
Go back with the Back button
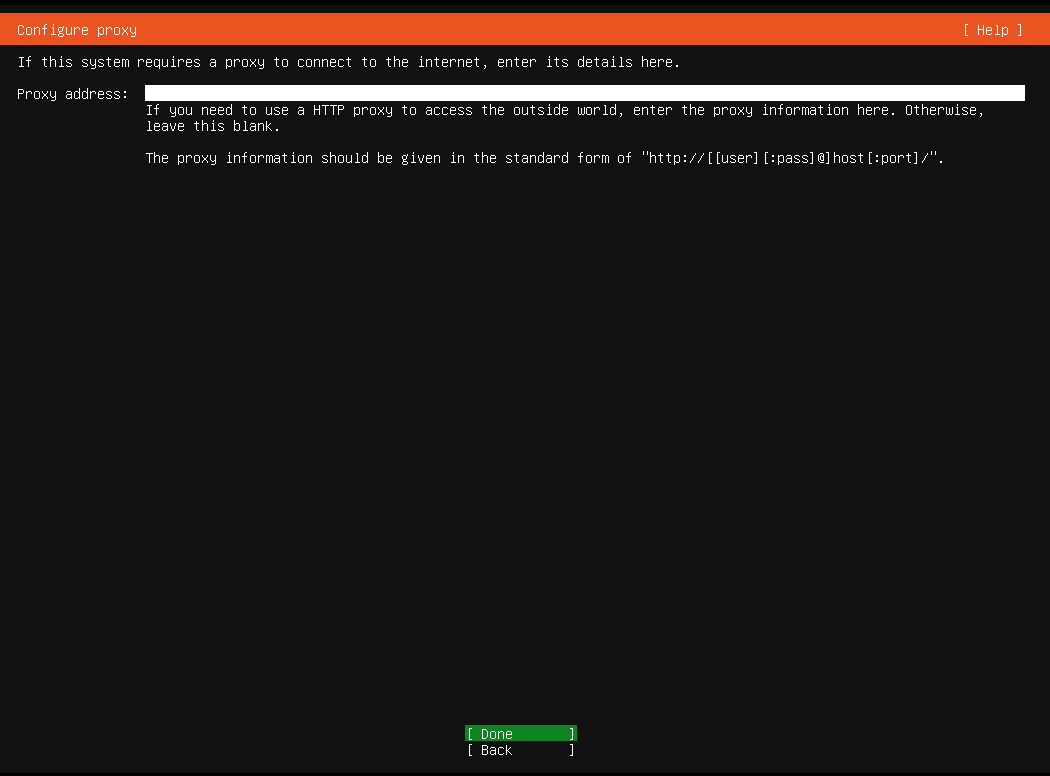click(520, 750)
